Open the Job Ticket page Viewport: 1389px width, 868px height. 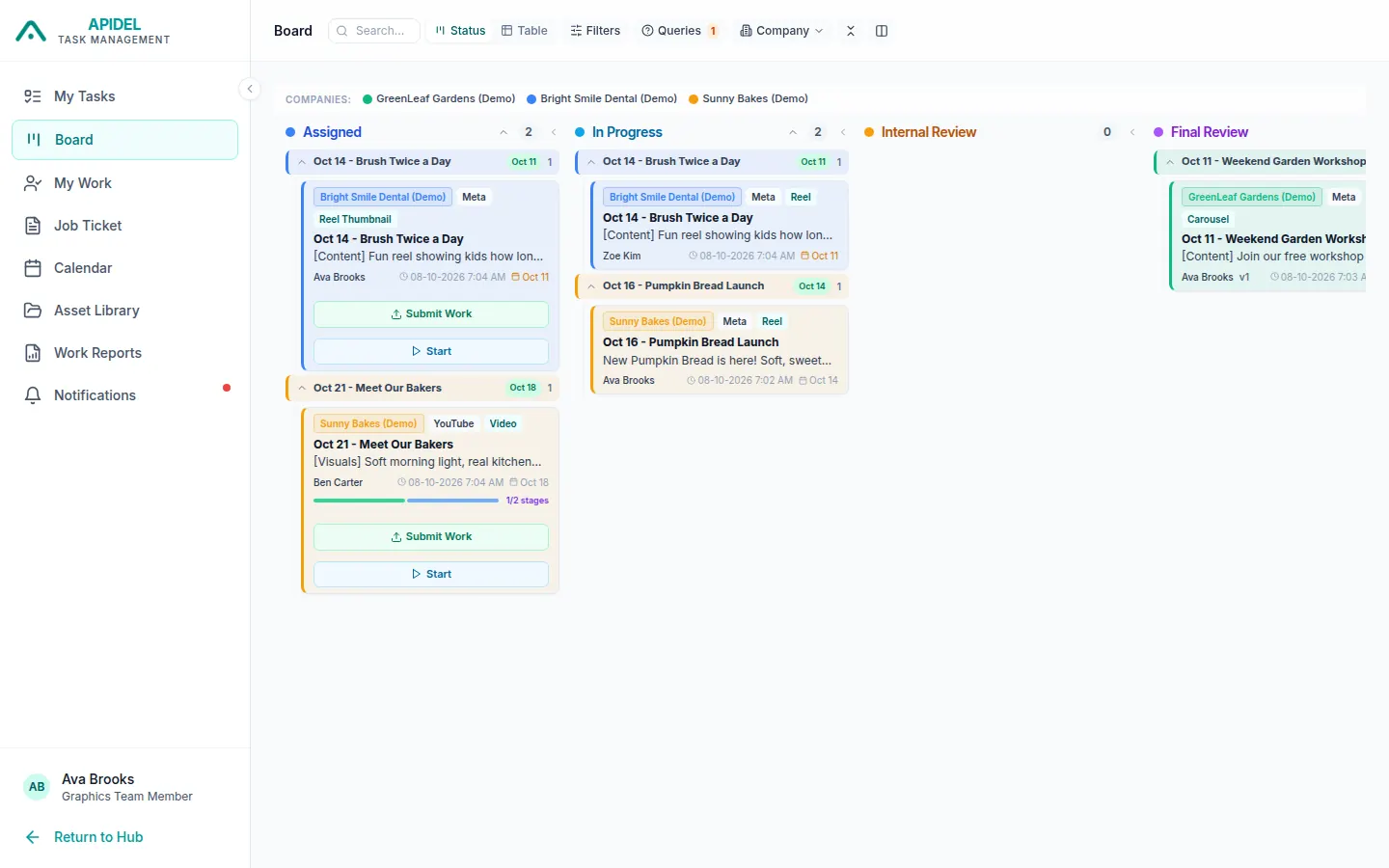125,226
